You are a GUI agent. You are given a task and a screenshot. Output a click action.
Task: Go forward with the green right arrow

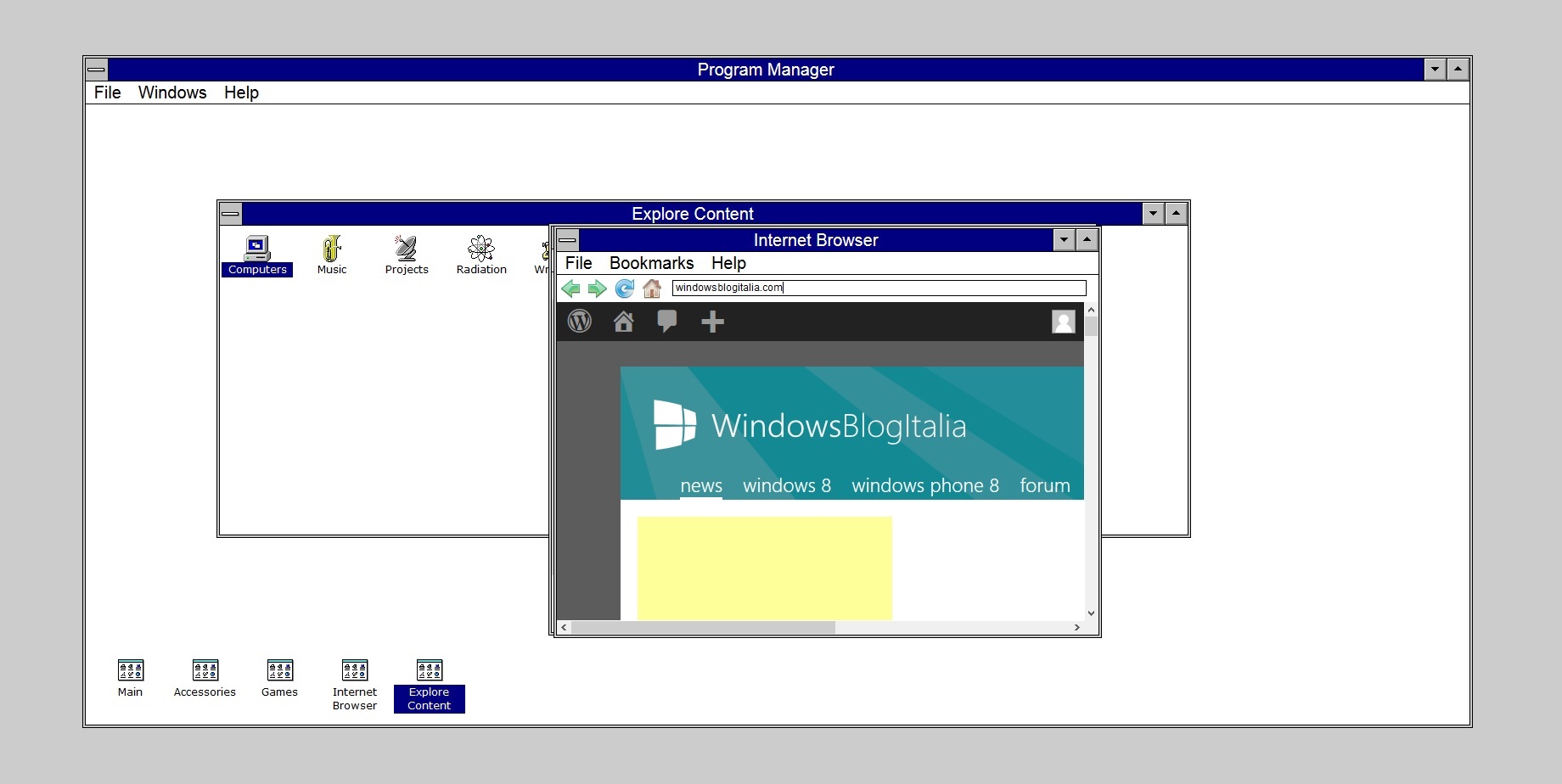(598, 288)
